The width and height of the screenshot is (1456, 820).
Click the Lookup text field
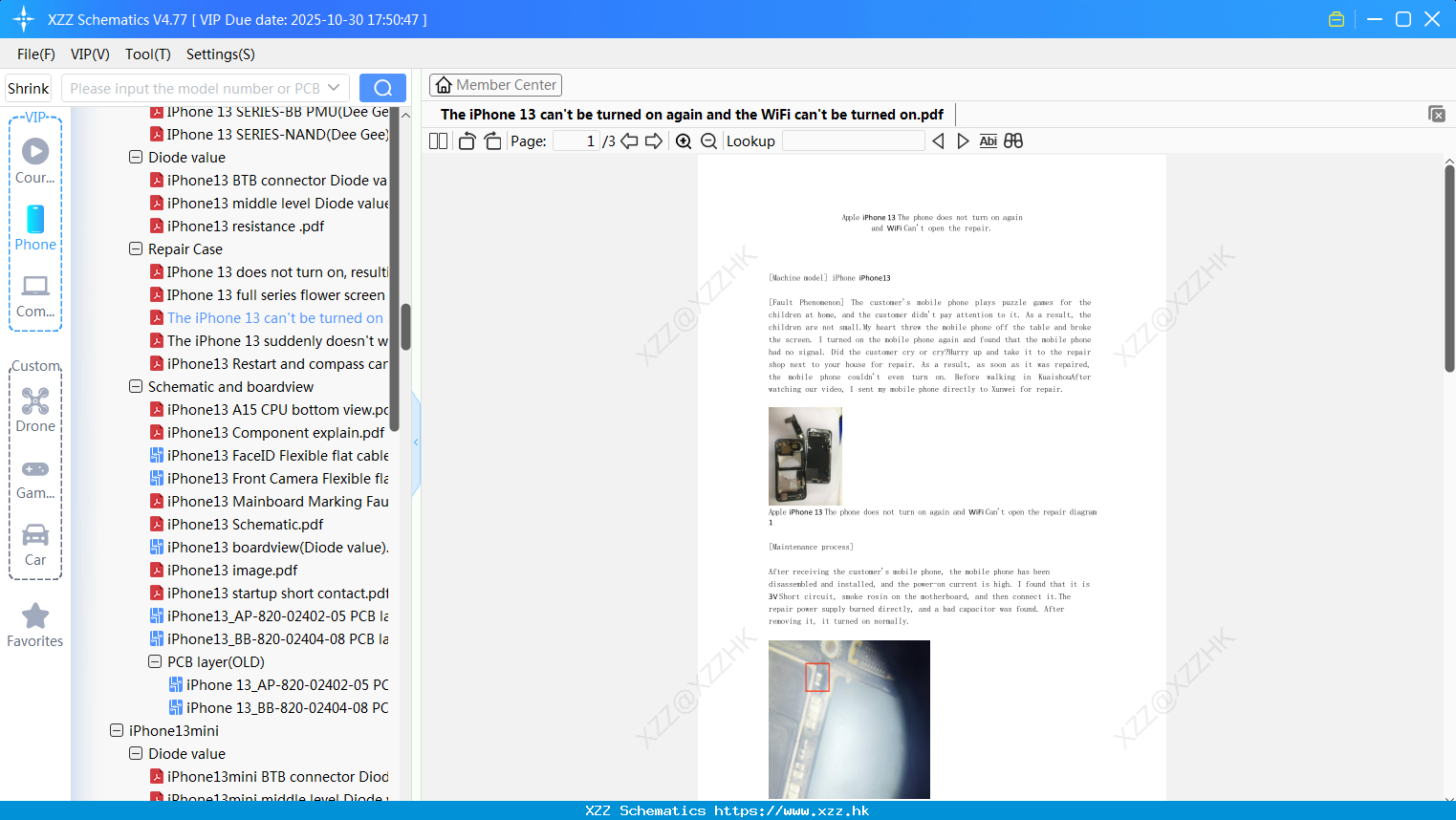[853, 140]
